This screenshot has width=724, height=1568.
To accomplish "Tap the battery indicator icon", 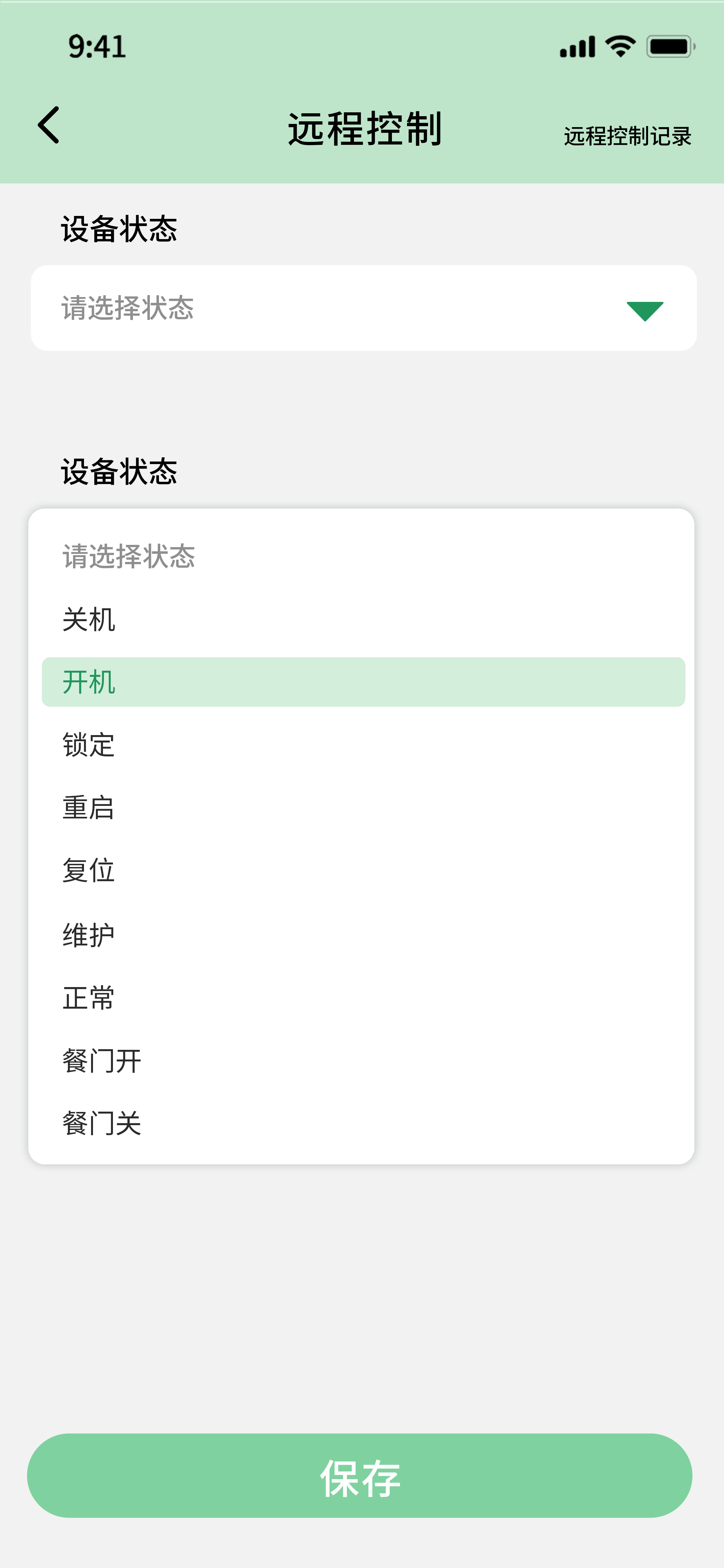I will click(671, 46).
